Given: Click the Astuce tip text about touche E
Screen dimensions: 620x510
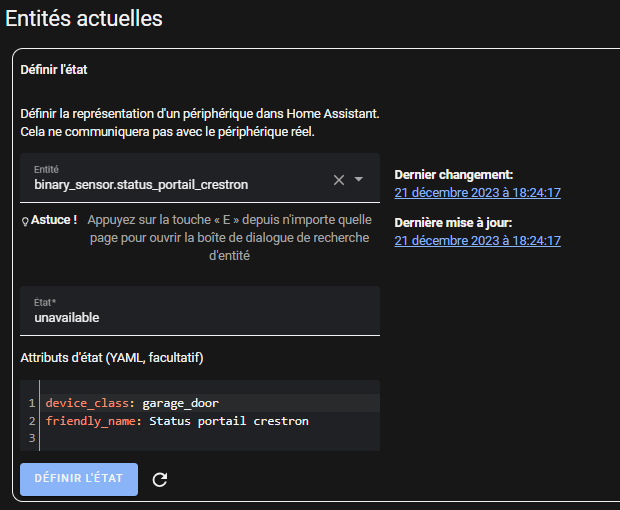Looking at the screenshot, I should pos(228,237).
